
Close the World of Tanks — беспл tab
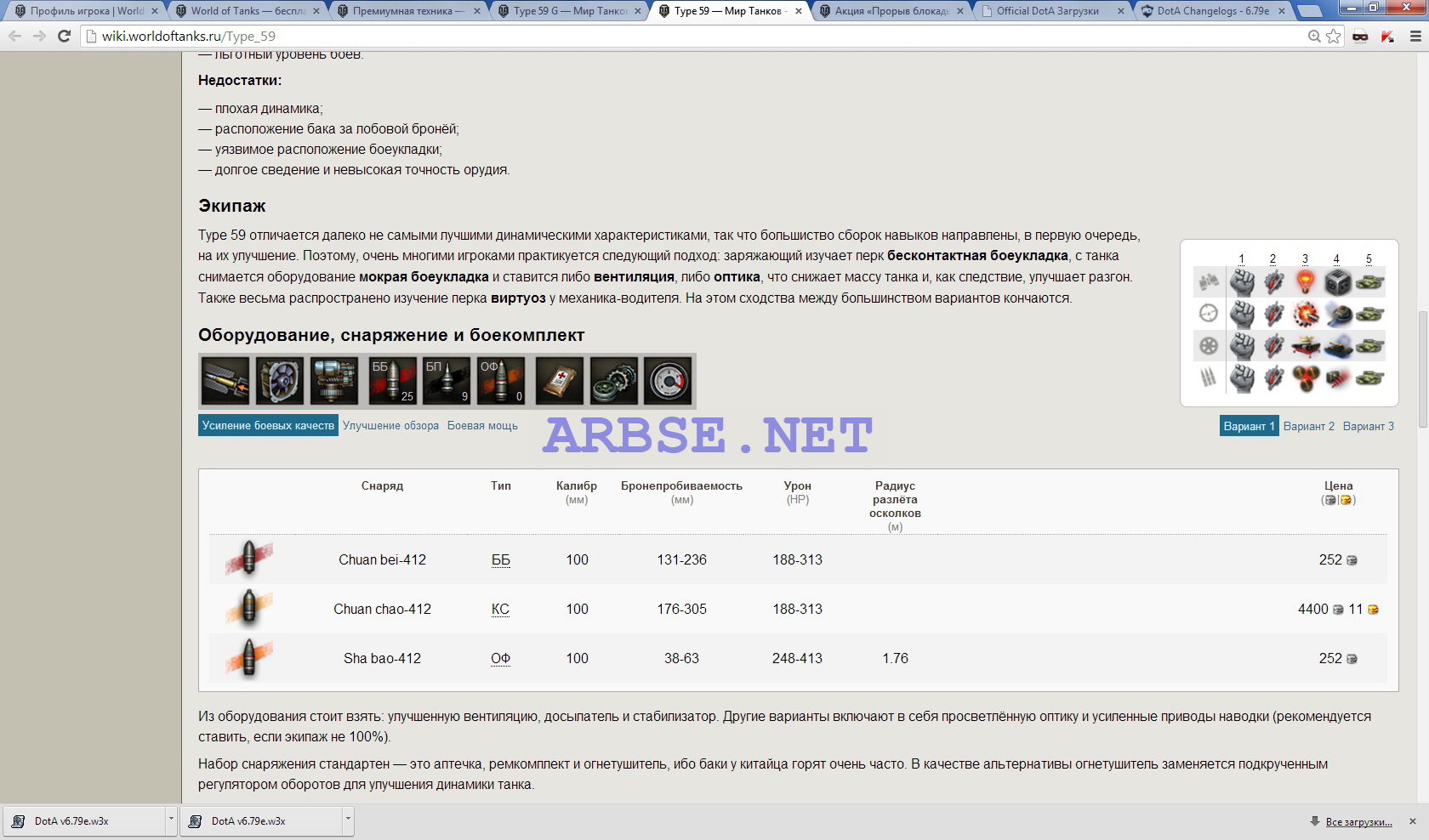click(316, 11)
